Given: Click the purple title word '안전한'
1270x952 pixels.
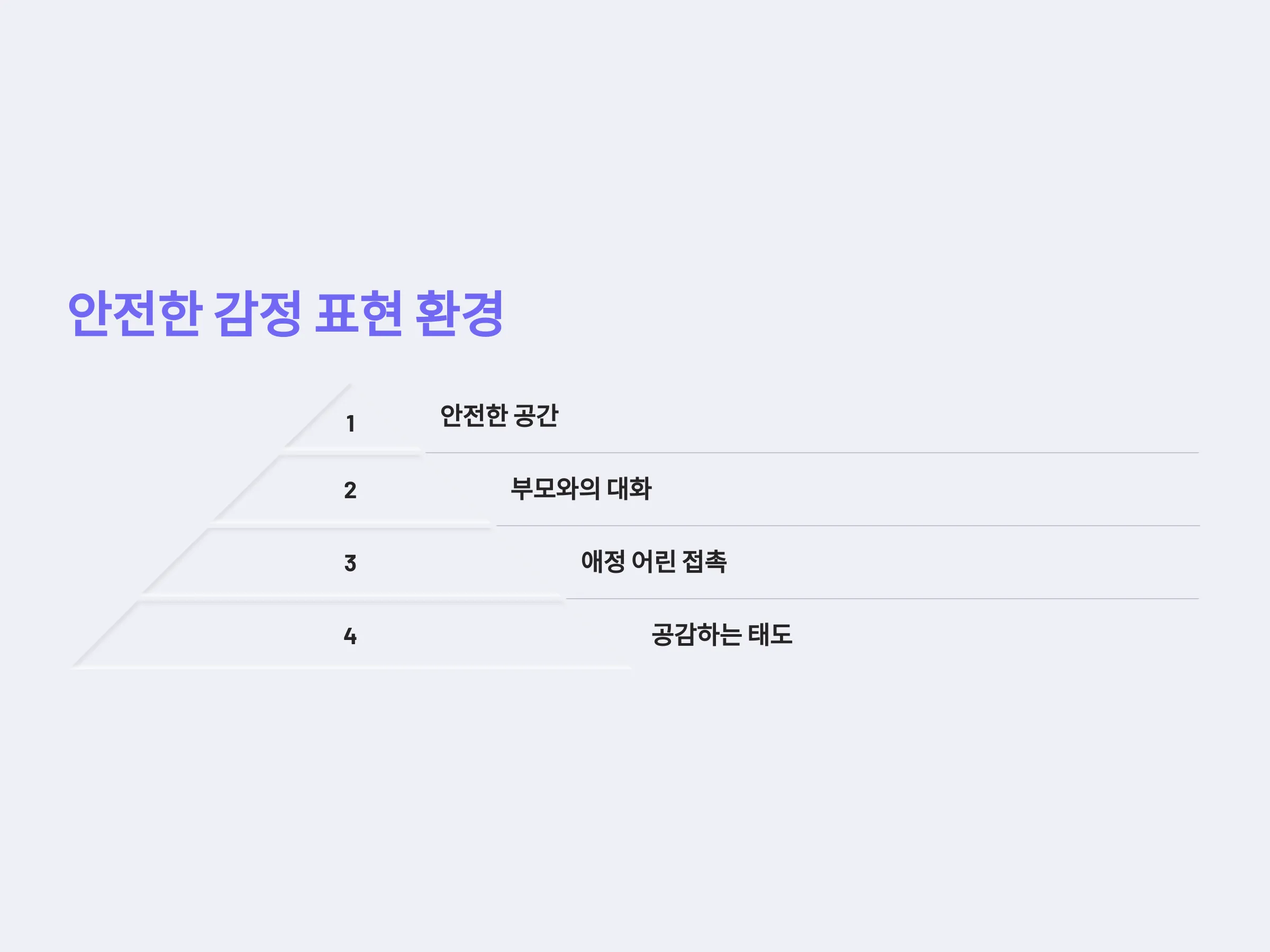Looking at the screenshot, I should [134, 313].
